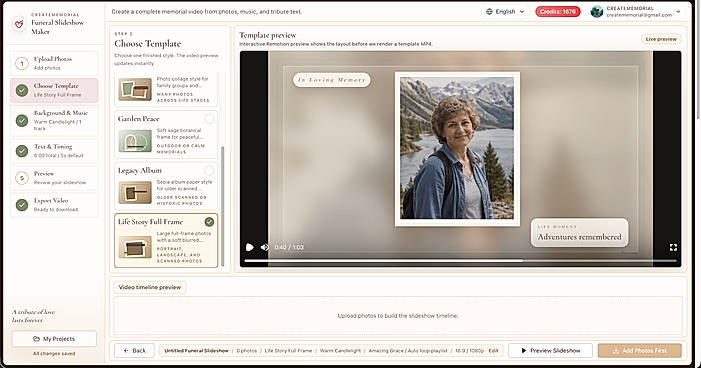Click the heart logo of Funeral Slideshow Maker
This screenshot has width=701, height=368.
click(x=19, y=23)
